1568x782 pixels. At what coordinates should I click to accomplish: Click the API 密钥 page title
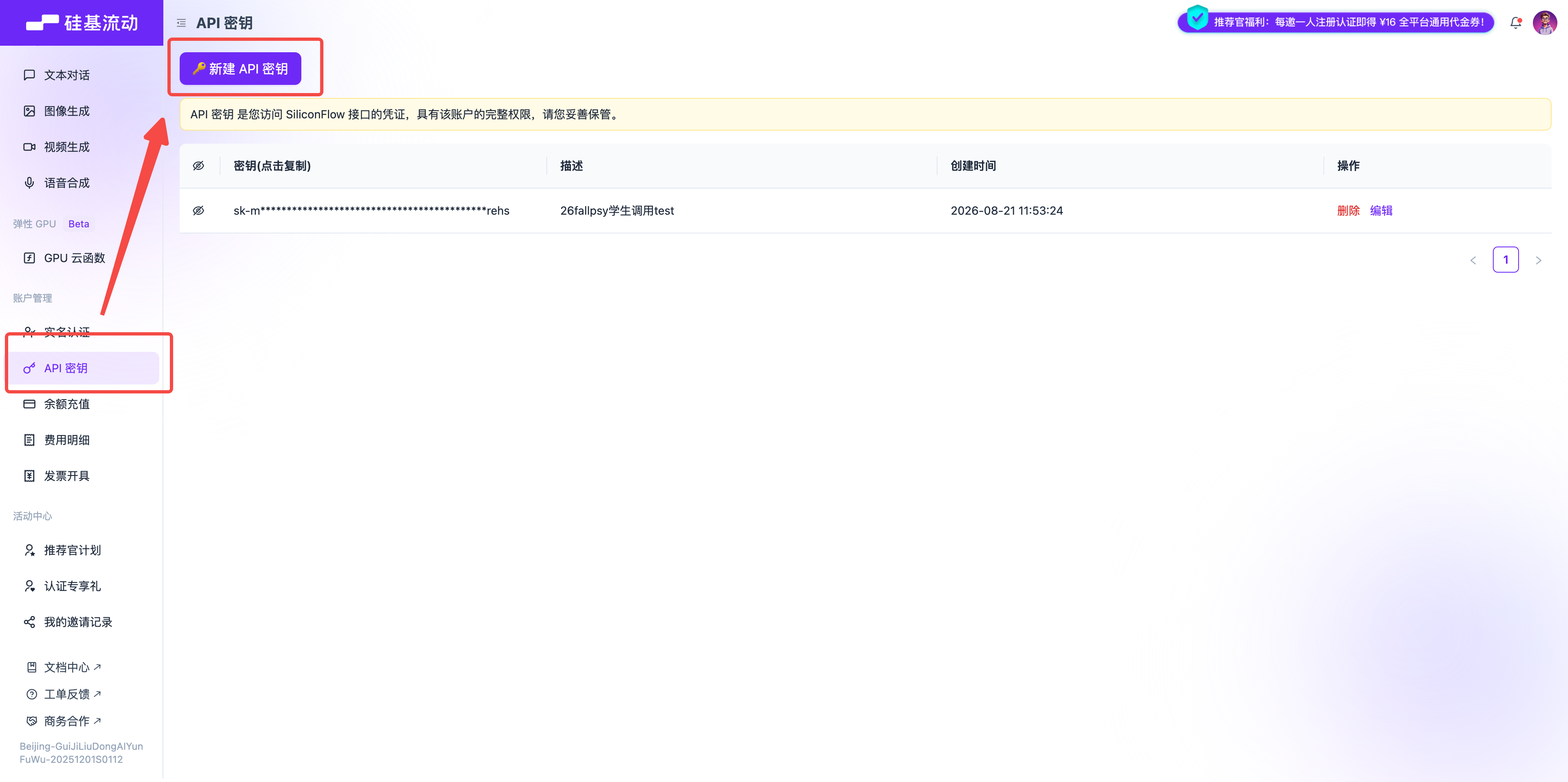point(224,23)
